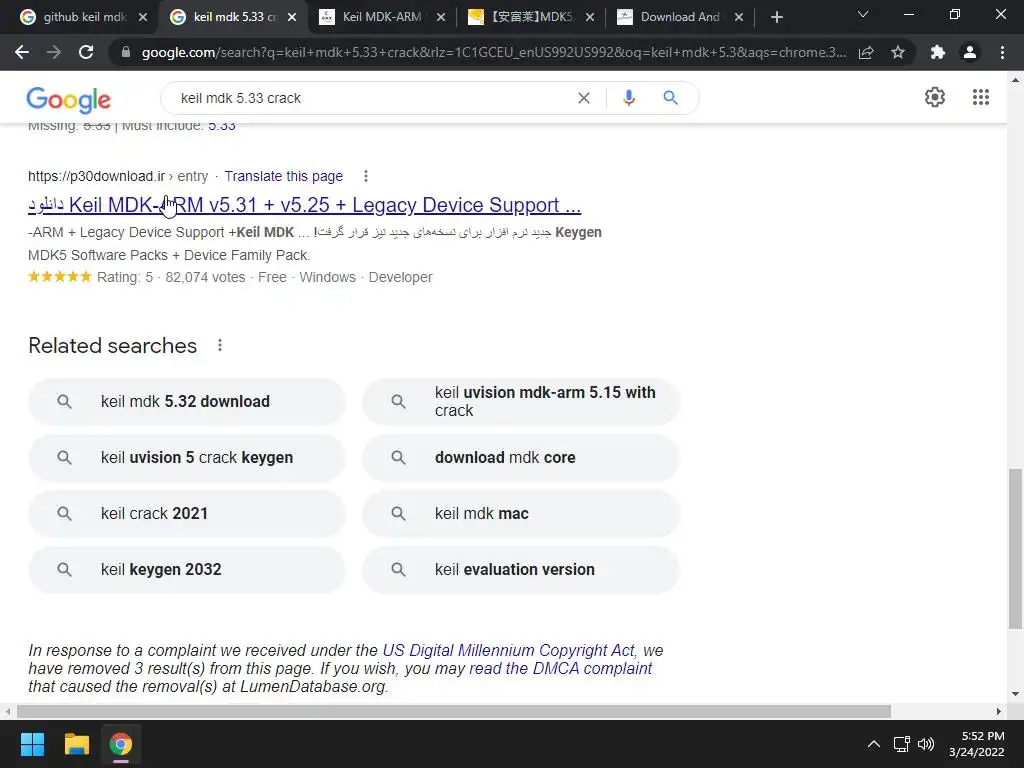
Task: Click the padlock site info icon
Action: coord(126,52)
